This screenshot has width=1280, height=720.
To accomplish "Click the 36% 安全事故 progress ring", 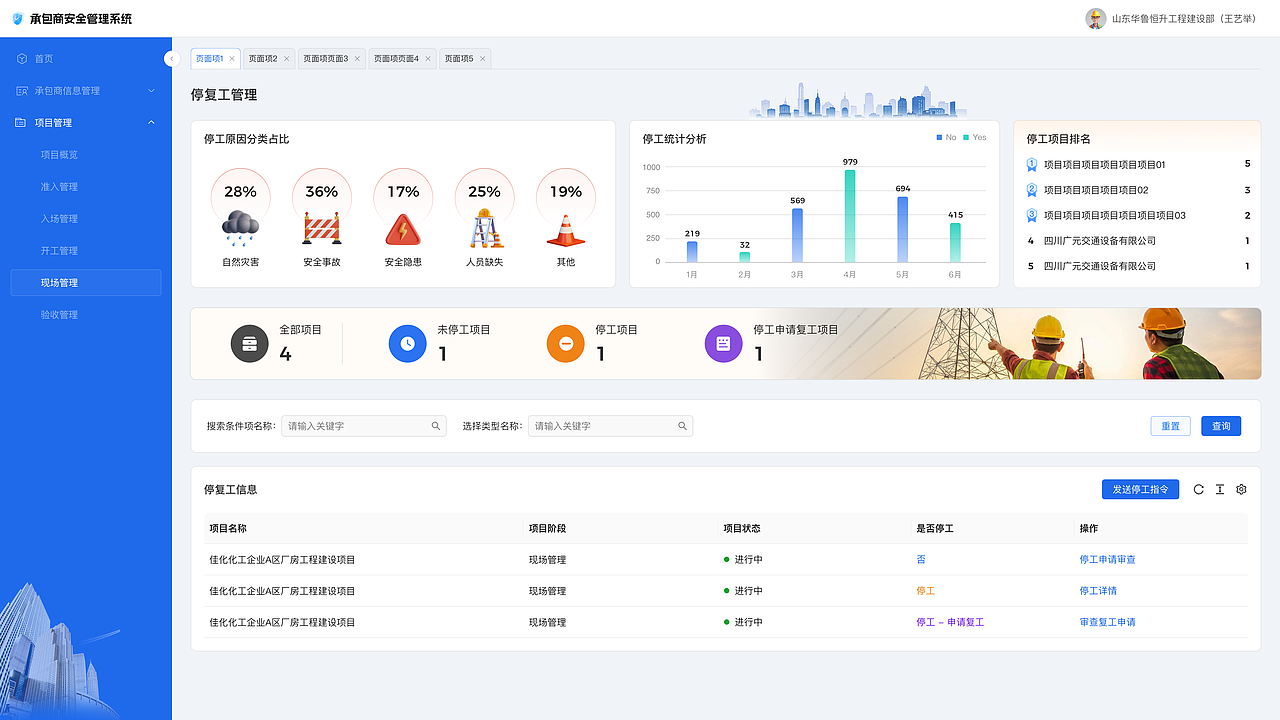I will point(321,191).
